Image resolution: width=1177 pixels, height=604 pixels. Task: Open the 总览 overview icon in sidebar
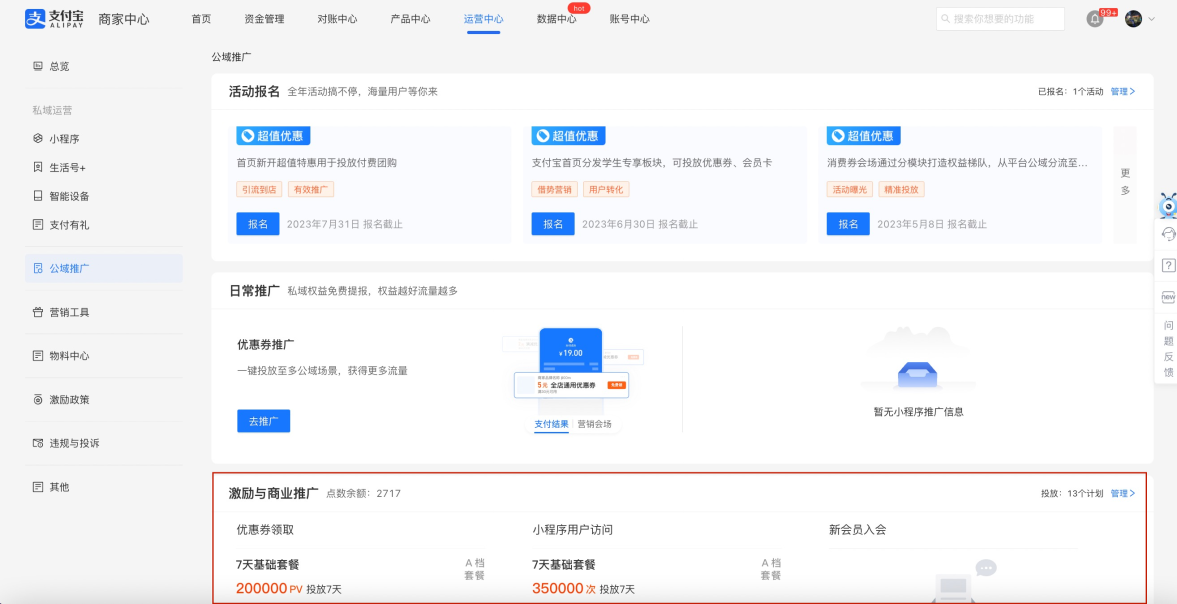[x=38, y=66]
